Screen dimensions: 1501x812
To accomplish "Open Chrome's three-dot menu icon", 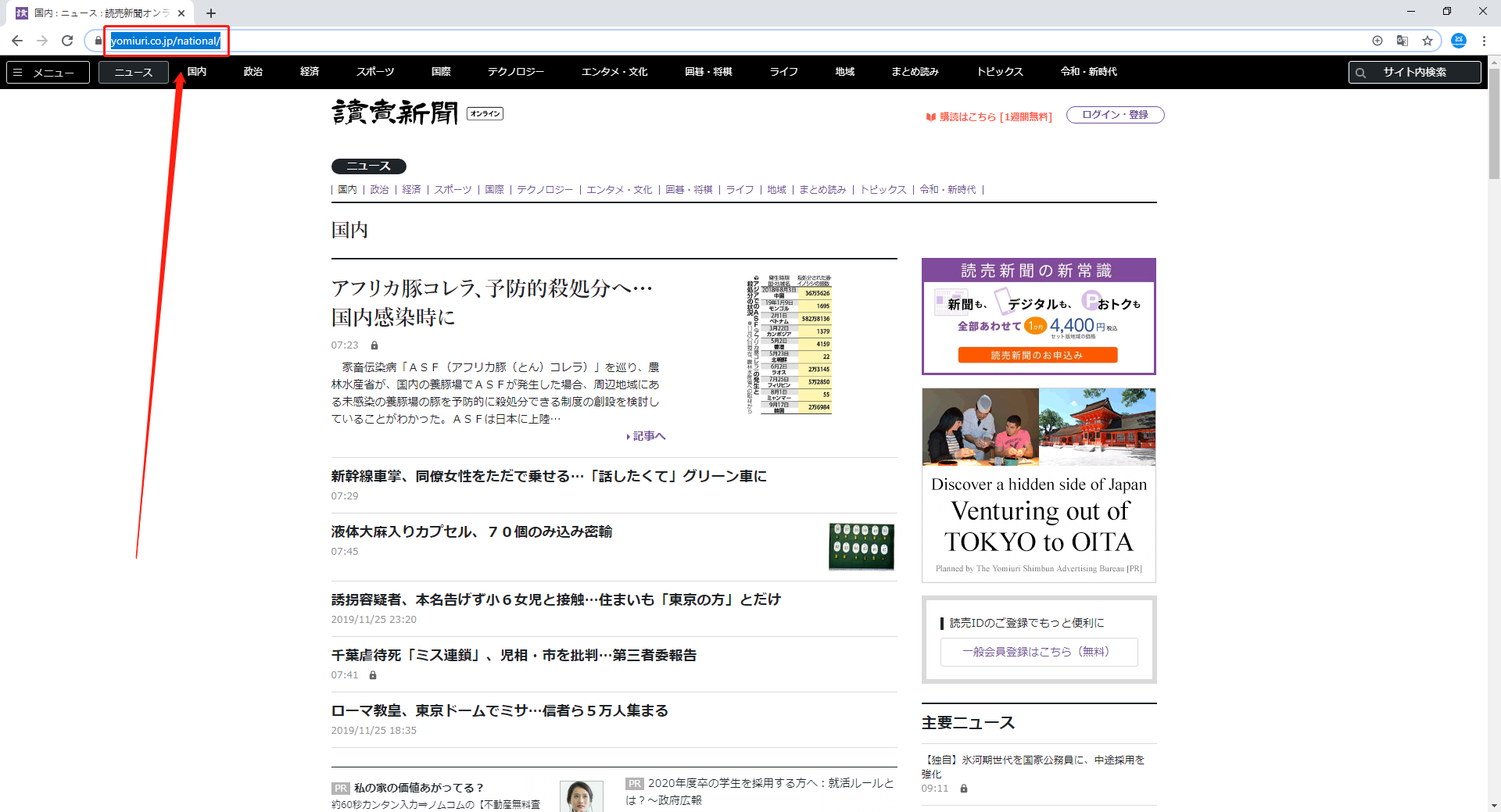I will (x=1485, y=41).
